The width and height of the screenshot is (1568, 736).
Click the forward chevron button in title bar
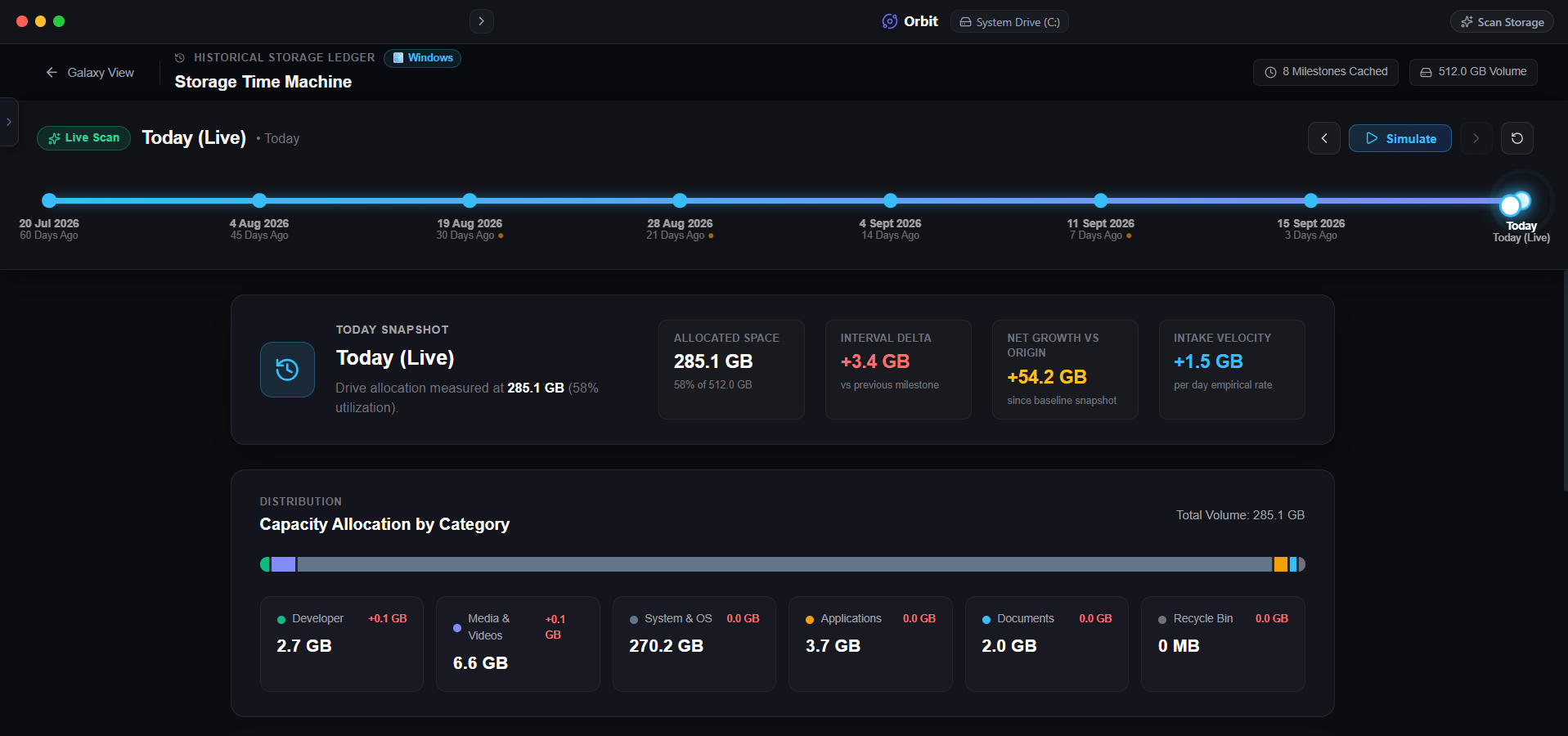tap(481, 21)
